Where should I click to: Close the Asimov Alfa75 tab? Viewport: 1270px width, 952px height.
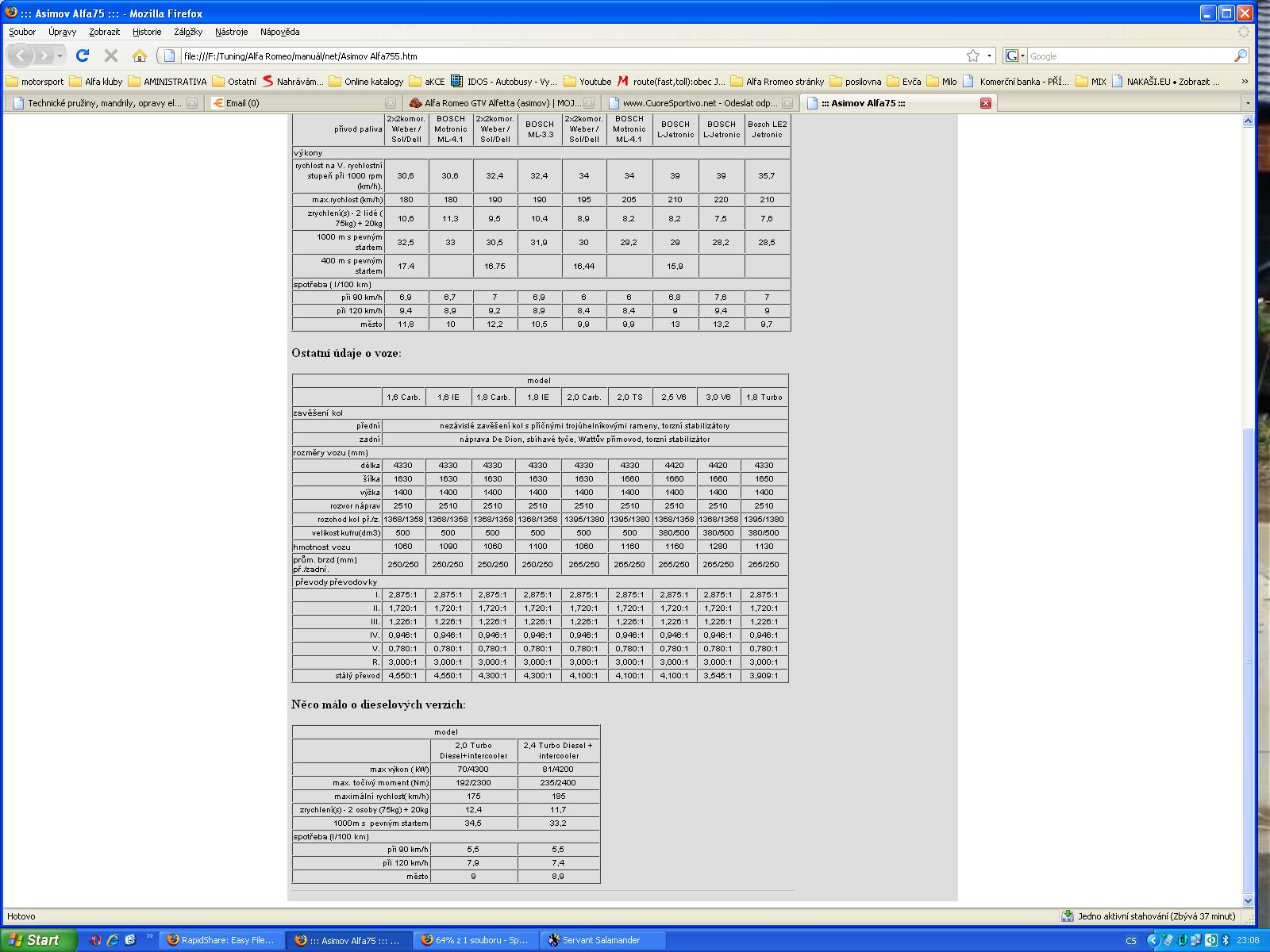point(986,103)
